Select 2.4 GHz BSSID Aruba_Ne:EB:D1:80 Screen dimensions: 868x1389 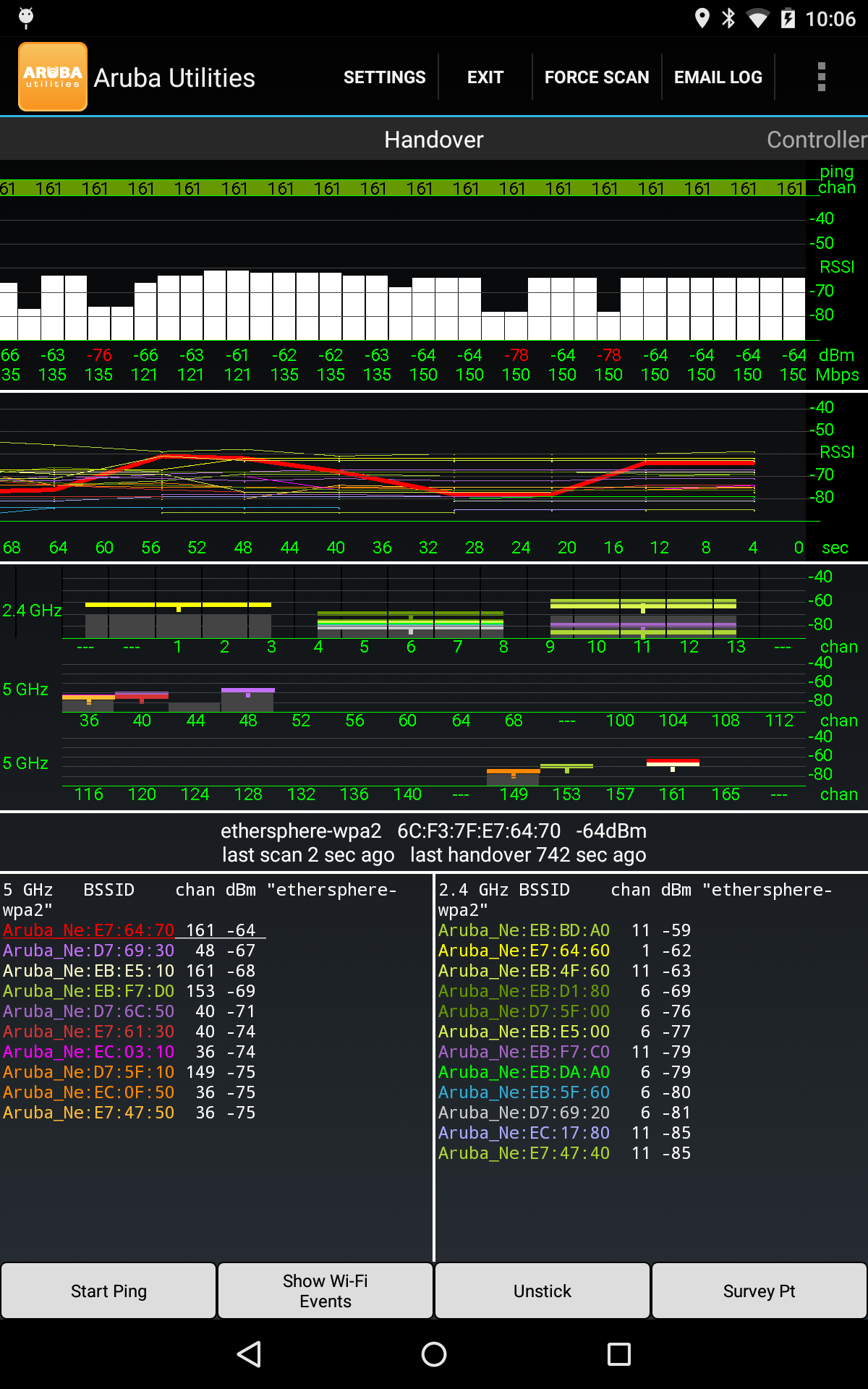[565, 990]
